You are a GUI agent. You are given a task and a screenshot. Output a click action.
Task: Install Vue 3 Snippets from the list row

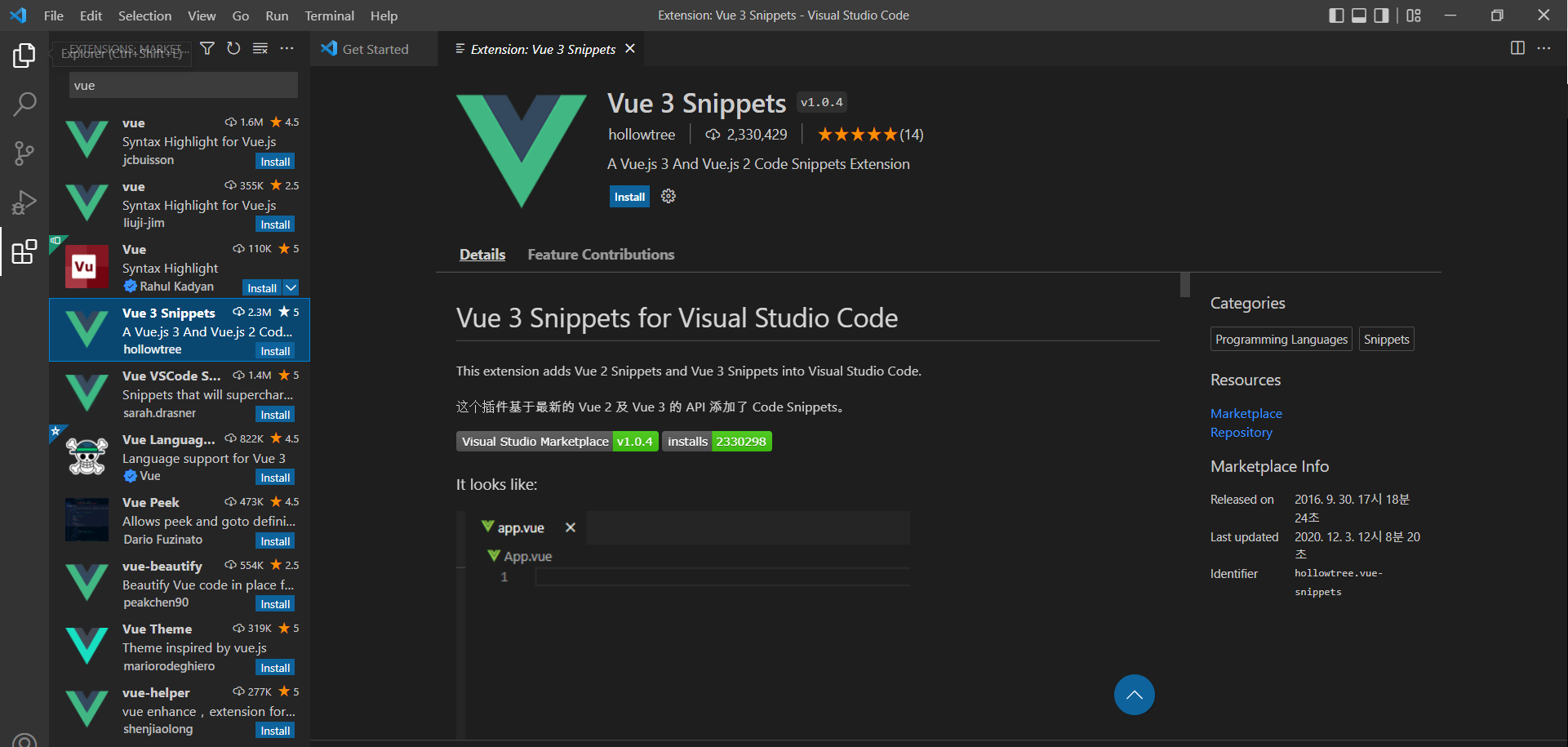tap(275, 351)
